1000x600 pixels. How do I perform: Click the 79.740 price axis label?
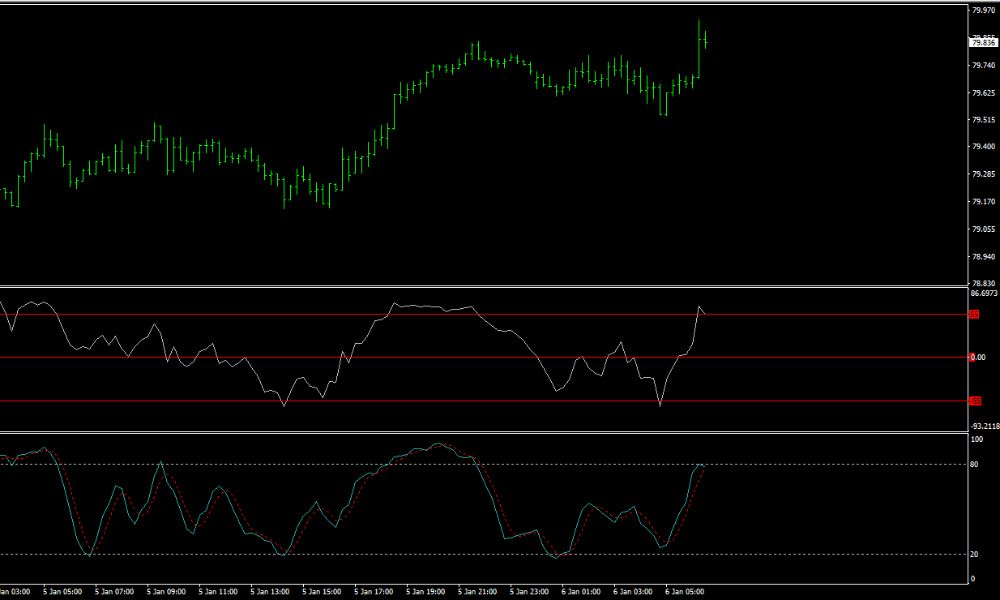(x=984, y=66)
